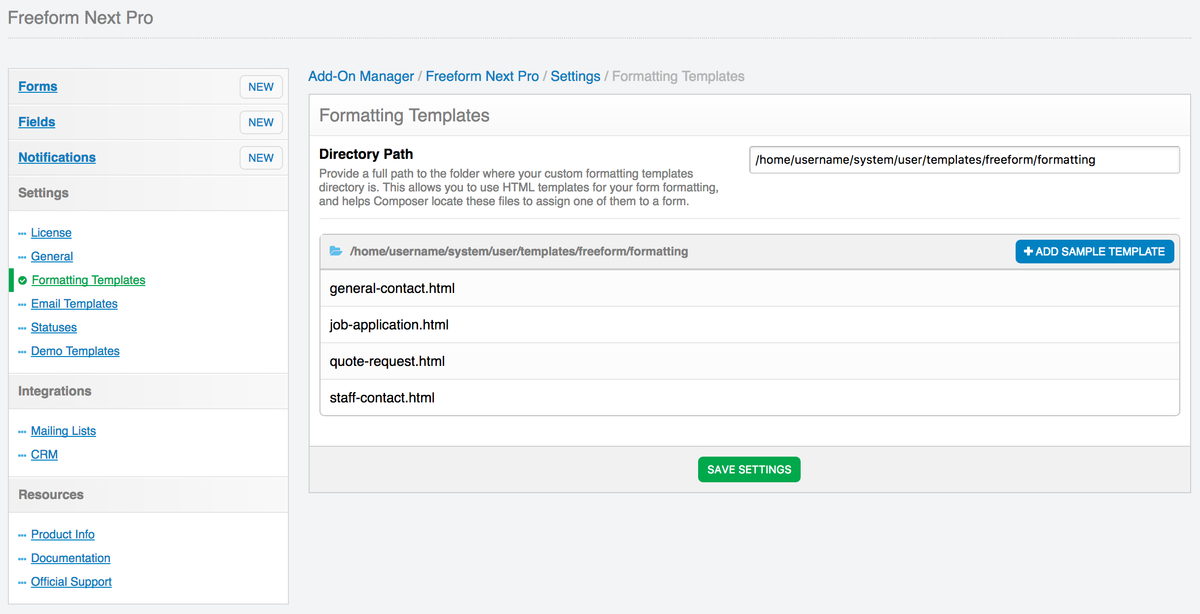This screenshot has height=614, width=1200.
Task: Open Demo Templates settings
Action: click(75, 352)
